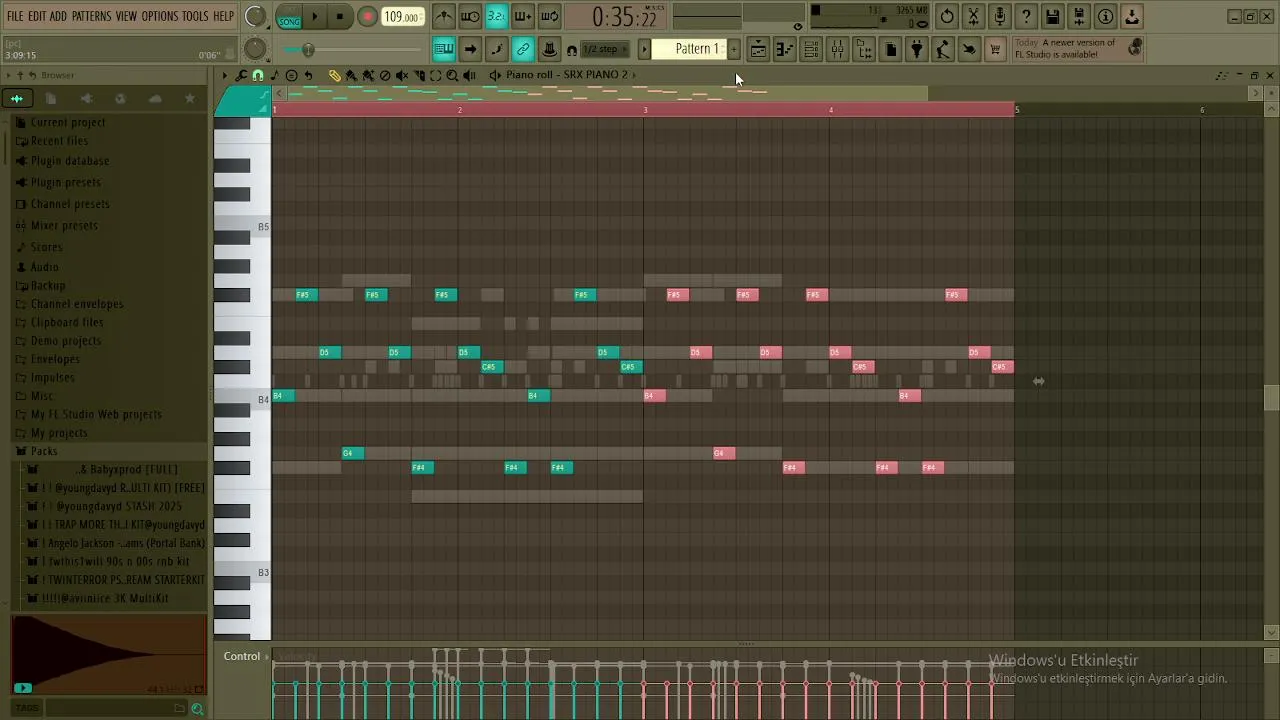Click the browser search magnifier icon

197,708
